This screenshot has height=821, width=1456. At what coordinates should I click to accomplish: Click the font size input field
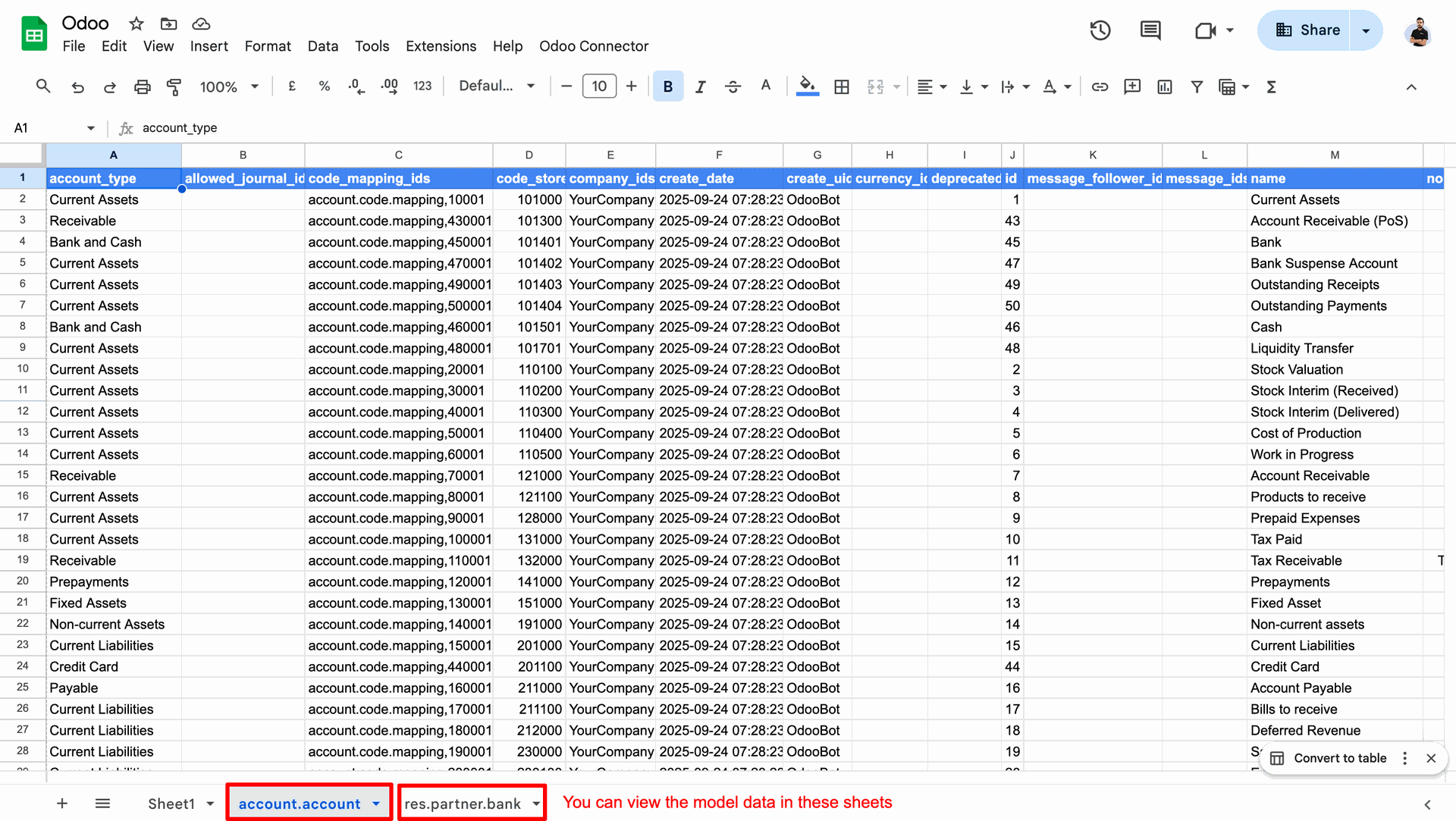tap(599, 86)
